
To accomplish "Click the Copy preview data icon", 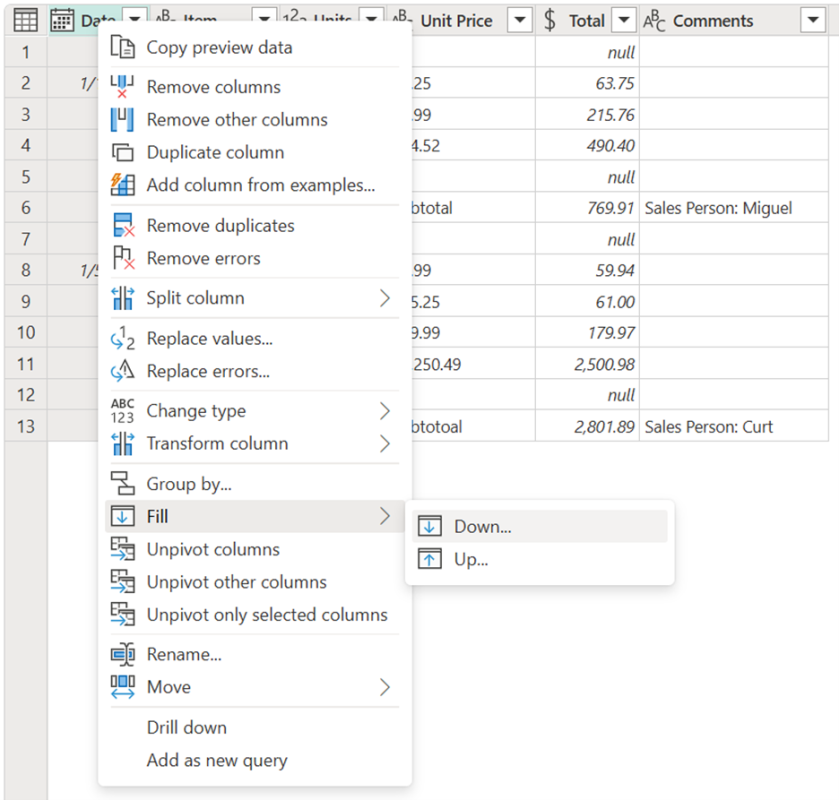I will click(122, 47).
